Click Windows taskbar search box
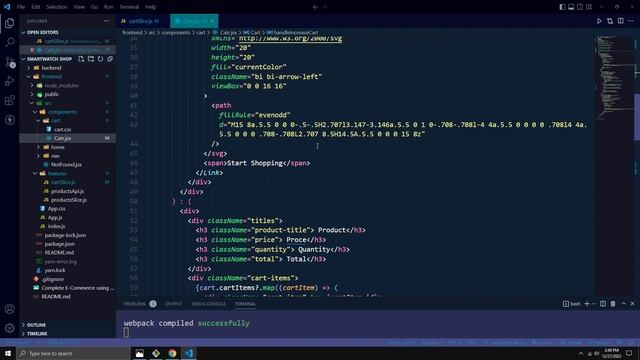The image size is (640, 360). (x=73, y=353)
